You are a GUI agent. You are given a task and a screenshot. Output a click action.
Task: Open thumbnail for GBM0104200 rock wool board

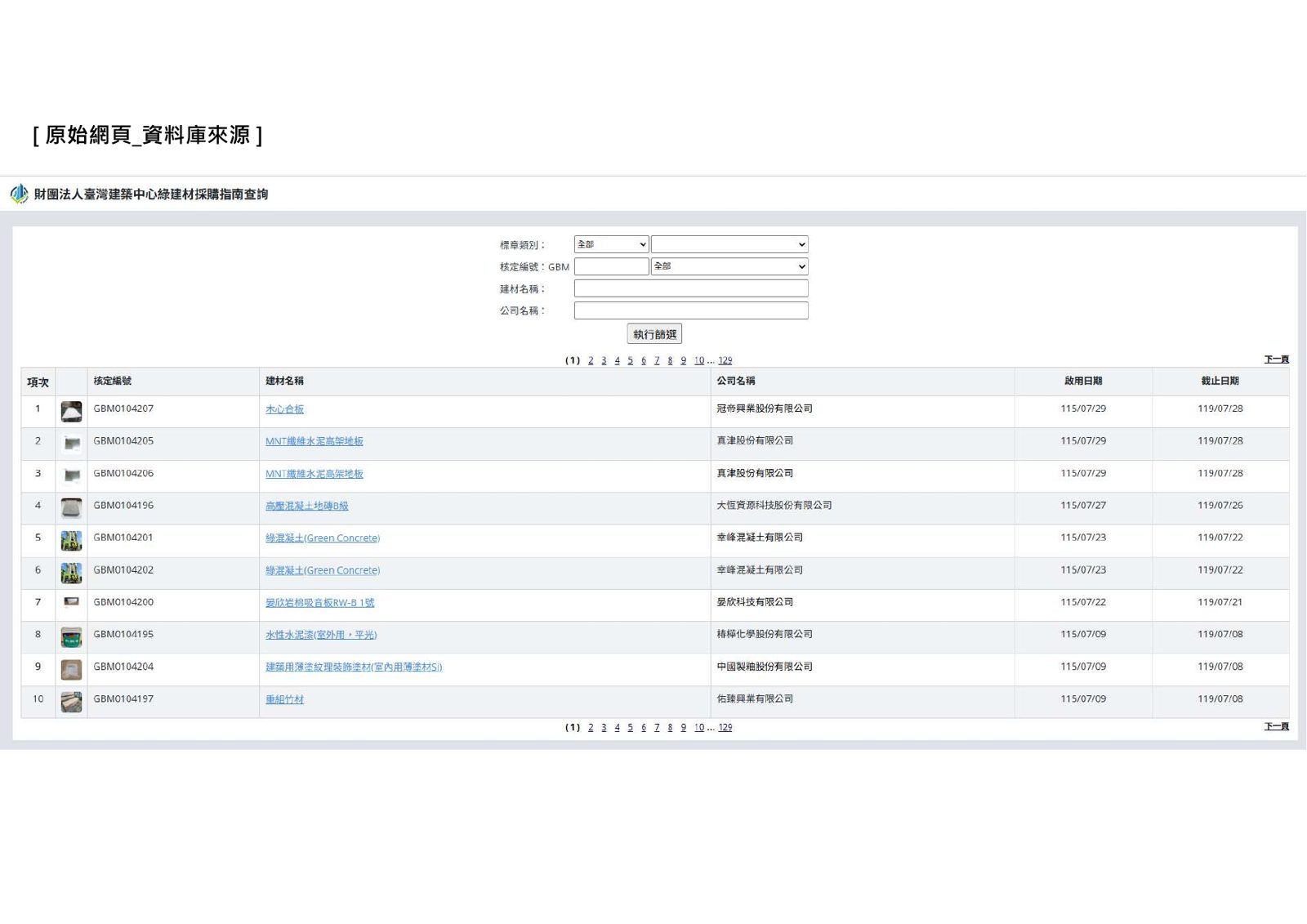tap(71, 602)
